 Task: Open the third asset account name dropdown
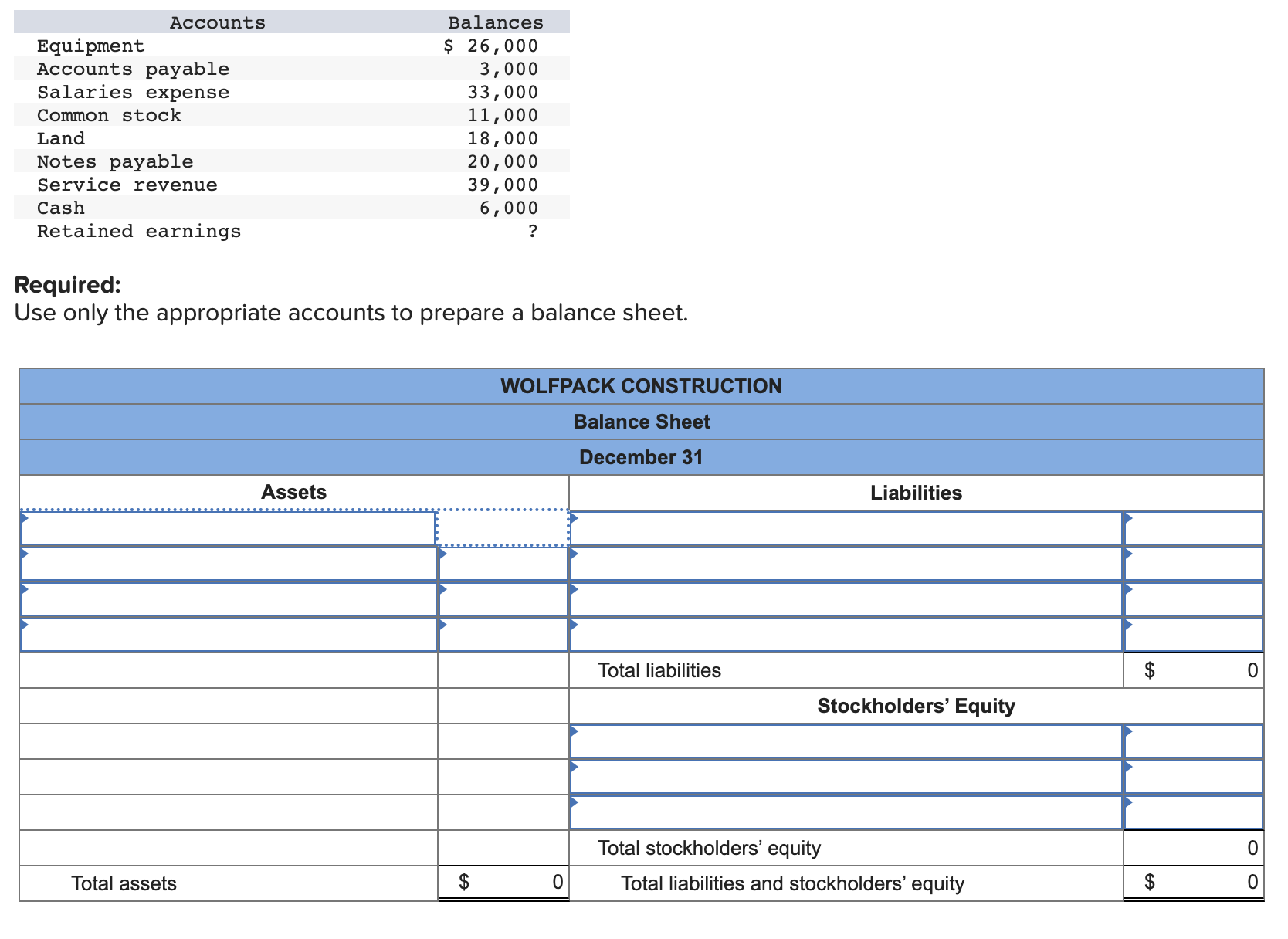point(228,599)
